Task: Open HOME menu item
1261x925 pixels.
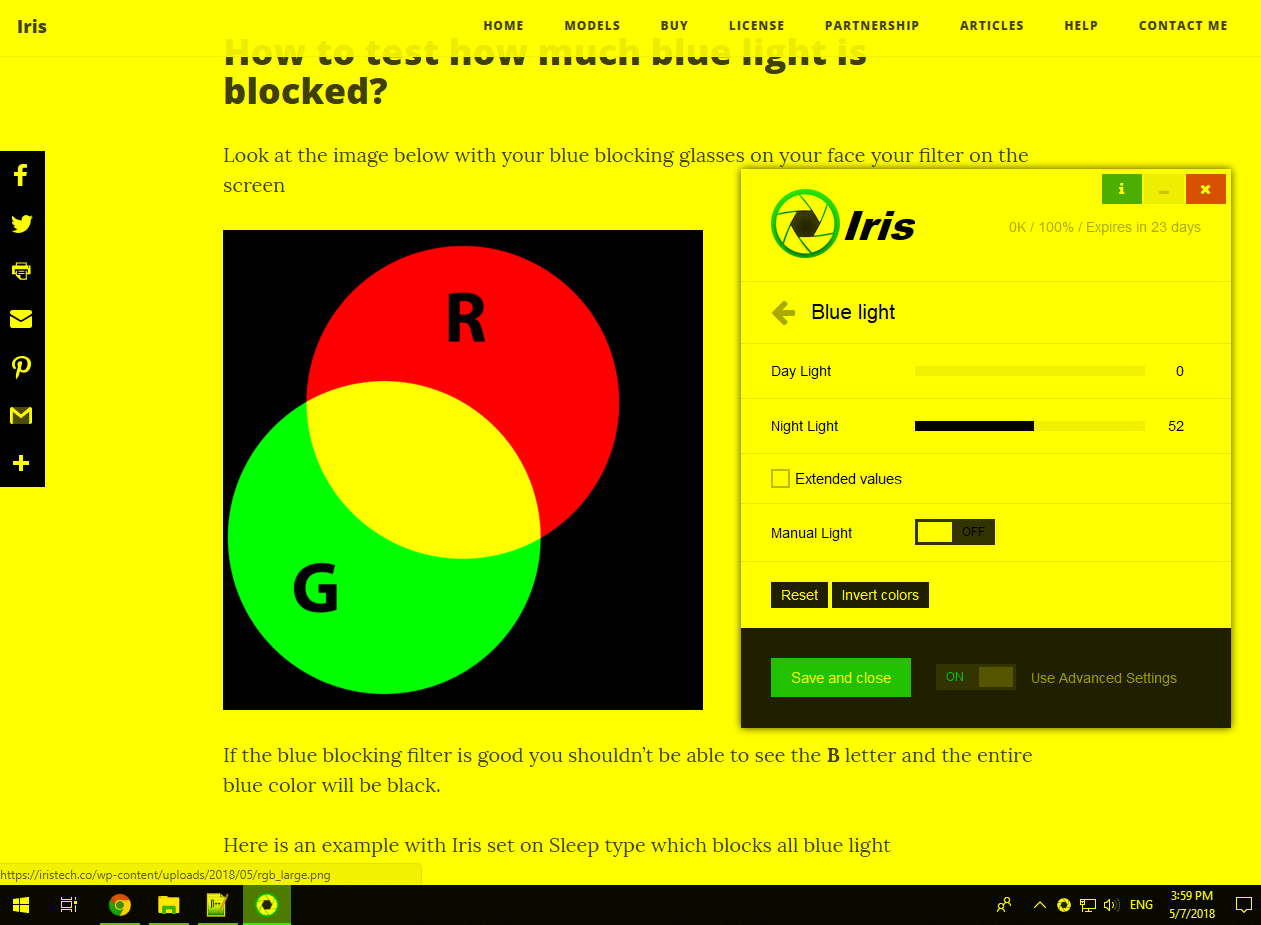Action: pyautogui.click(x=504, y=26)
